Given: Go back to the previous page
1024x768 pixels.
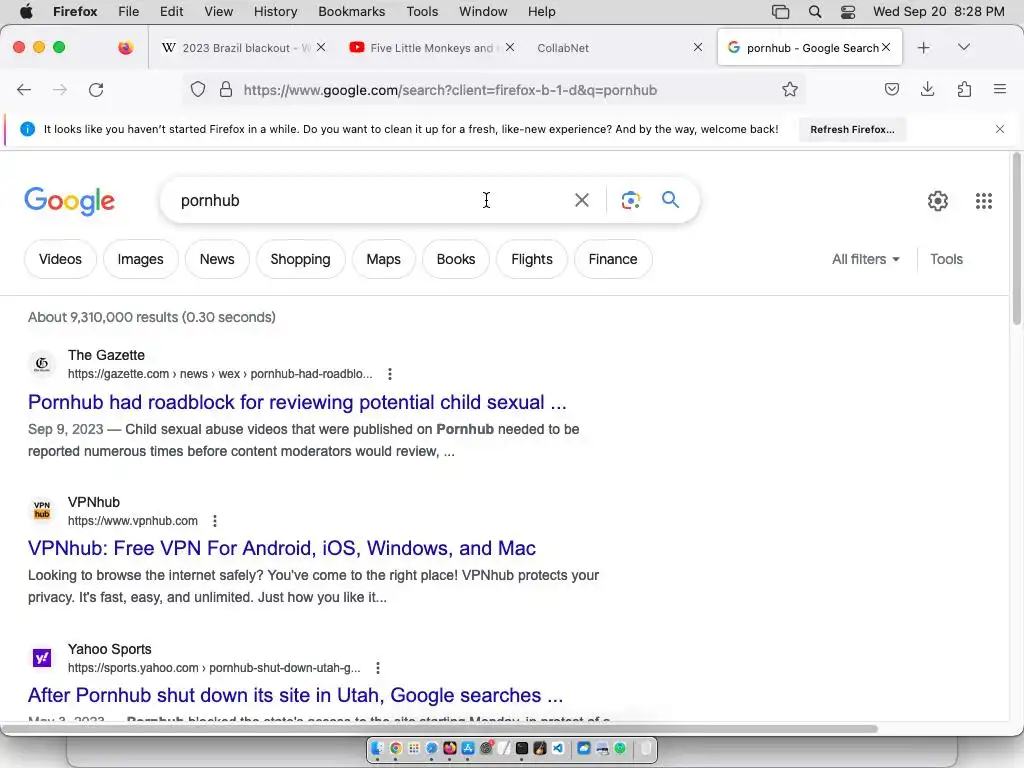Looking at the screenshot, I should point(24,90).
